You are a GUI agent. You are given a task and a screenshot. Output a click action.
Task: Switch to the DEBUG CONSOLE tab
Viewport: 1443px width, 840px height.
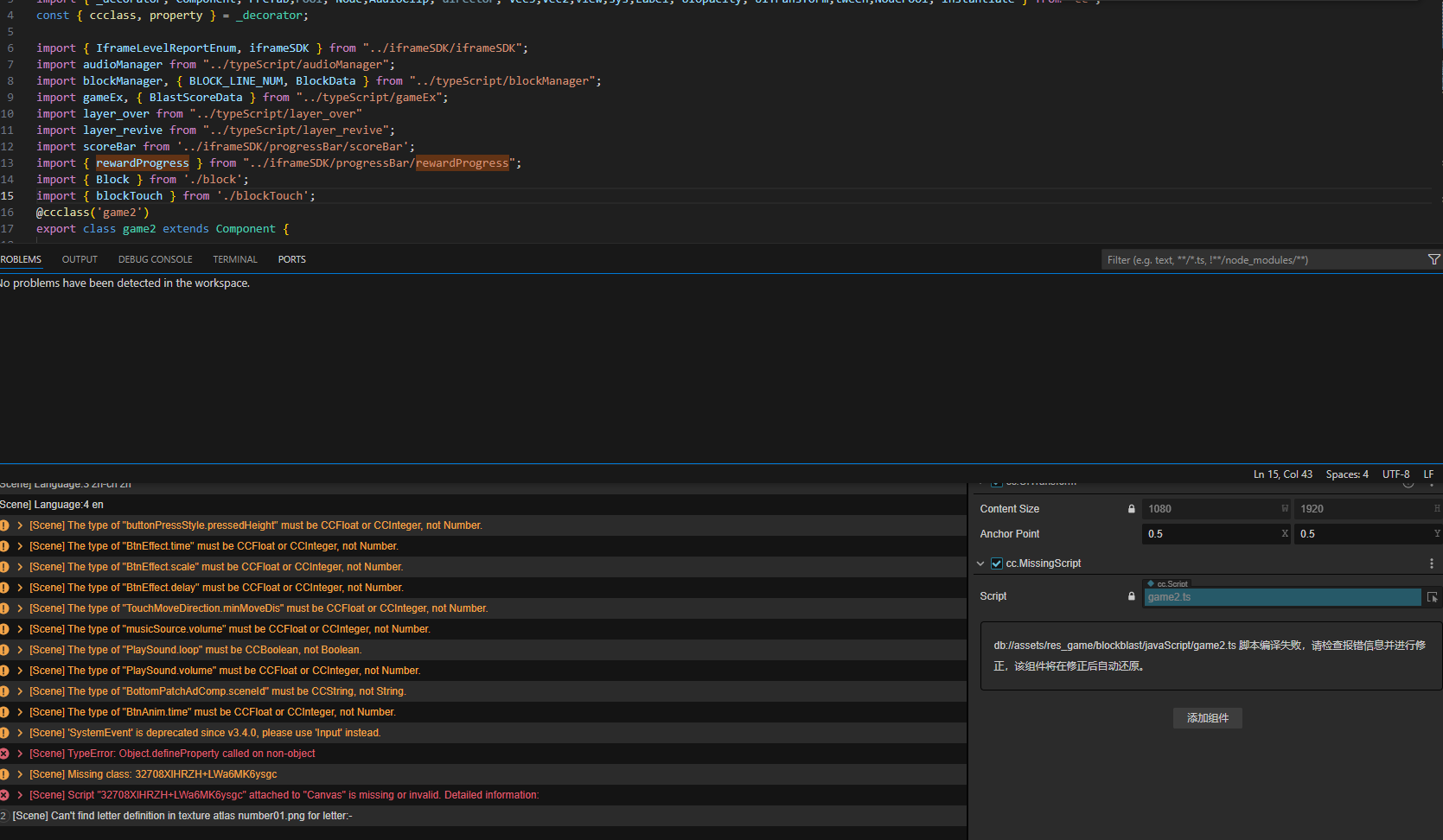[156, 259]
